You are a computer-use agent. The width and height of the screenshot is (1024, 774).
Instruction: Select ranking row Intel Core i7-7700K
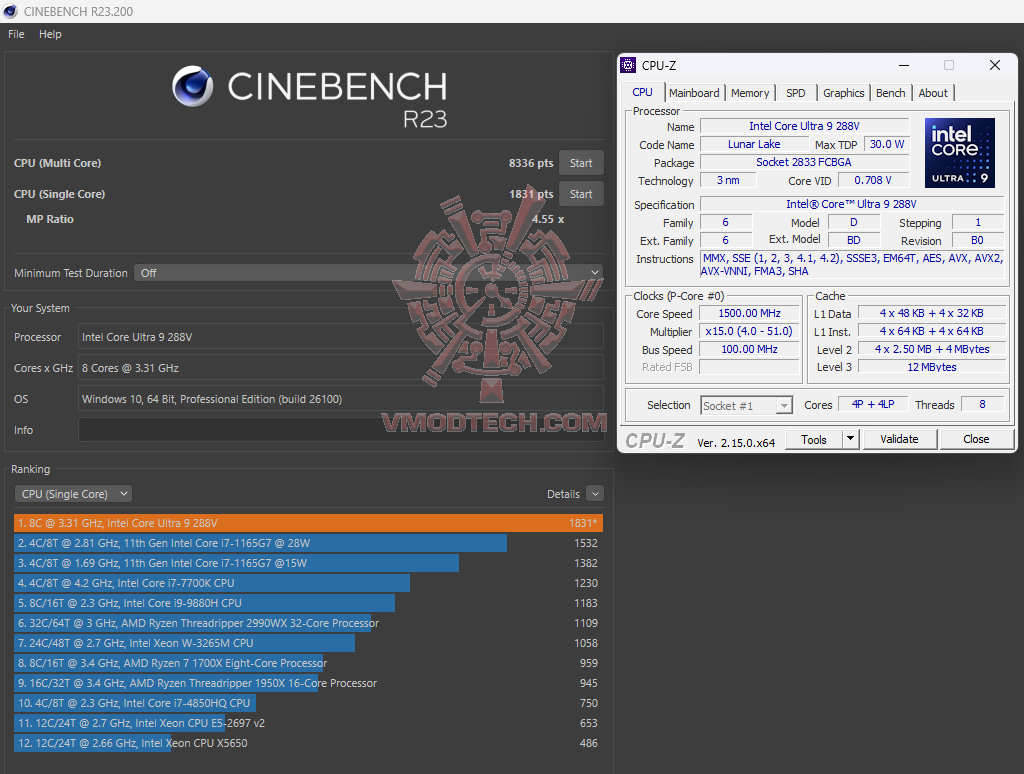pyautogui.click(x=308, y=583)
